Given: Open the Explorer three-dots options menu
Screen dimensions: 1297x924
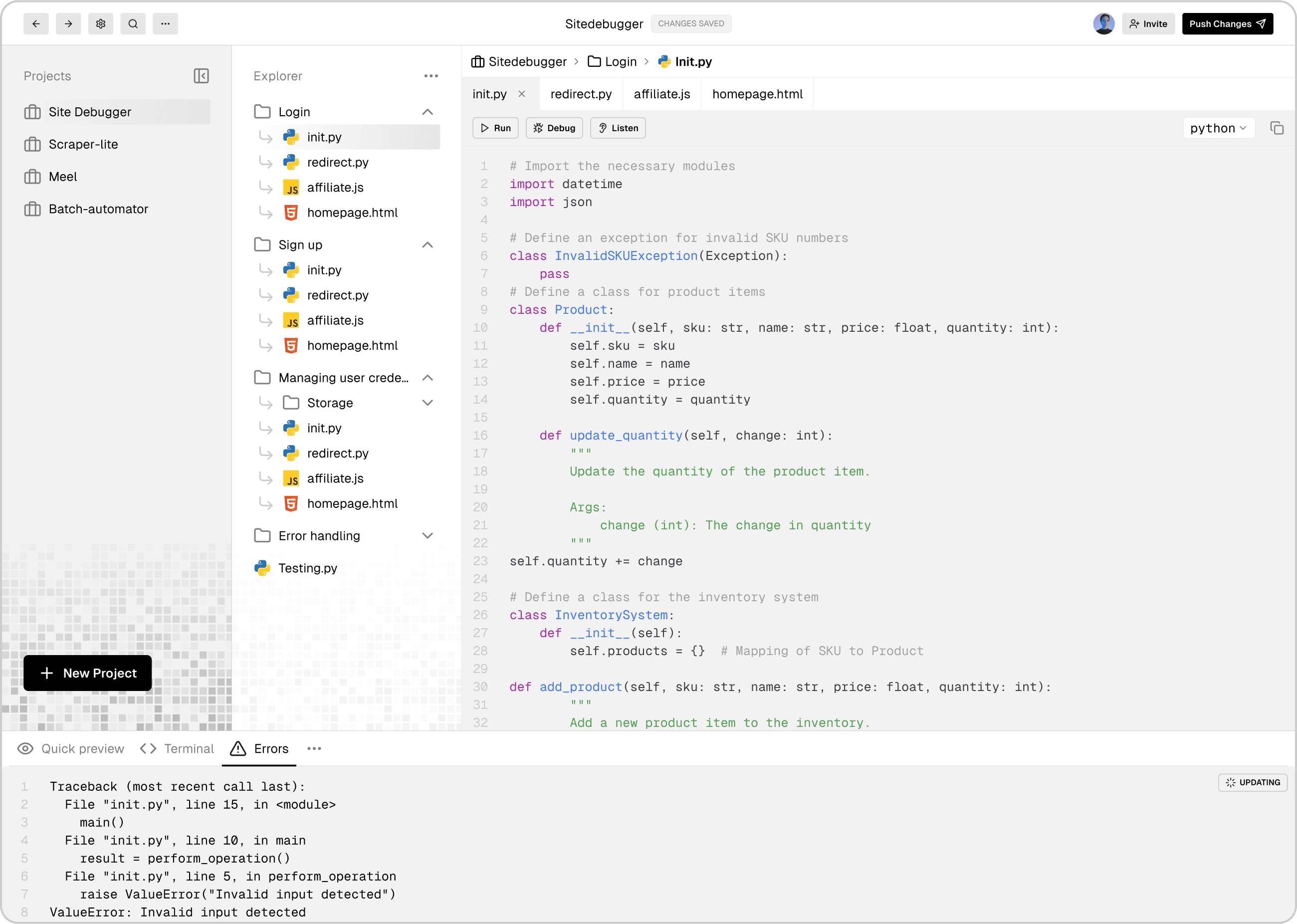Looking at the screenshot, I should point(431,76).
